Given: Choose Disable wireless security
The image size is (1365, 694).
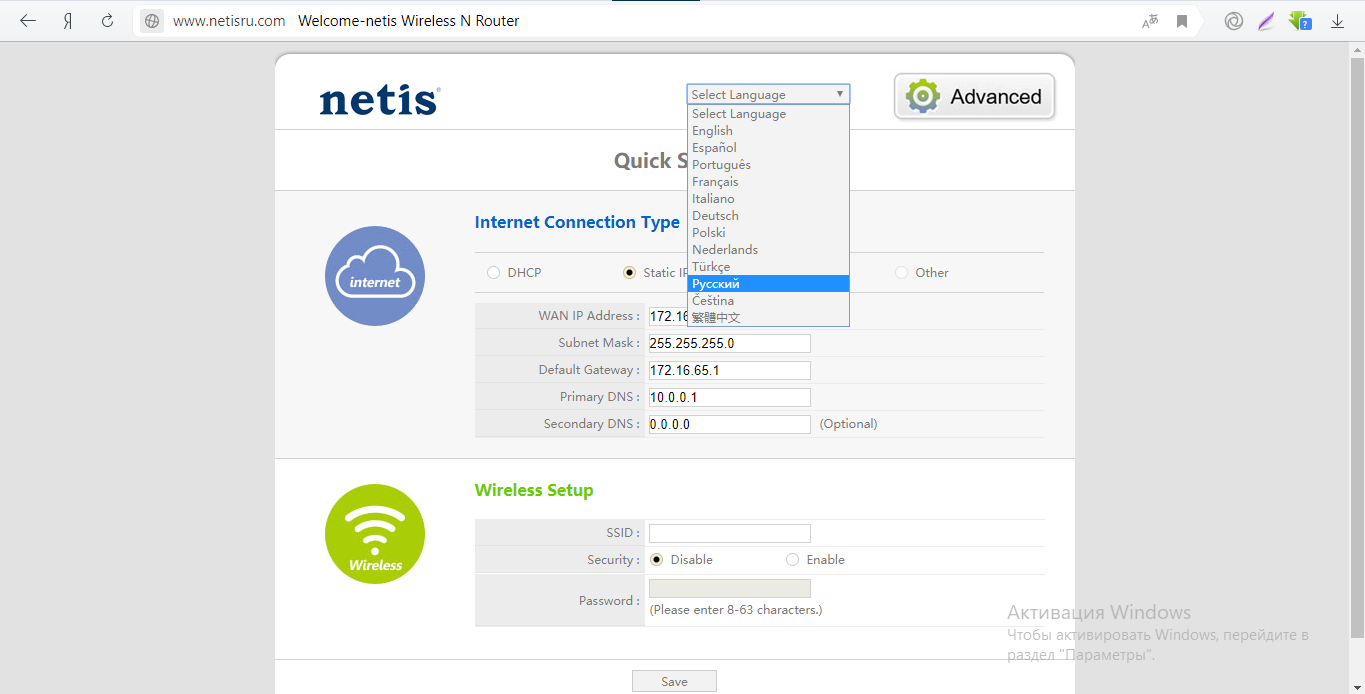Looking at the screenshot, I should point(657,560).
